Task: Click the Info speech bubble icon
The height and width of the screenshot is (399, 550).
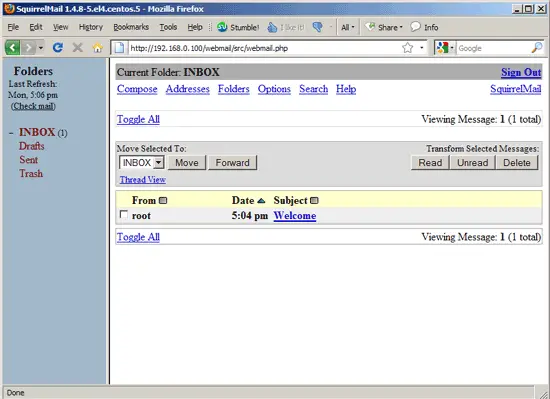Action: [415, 27]
